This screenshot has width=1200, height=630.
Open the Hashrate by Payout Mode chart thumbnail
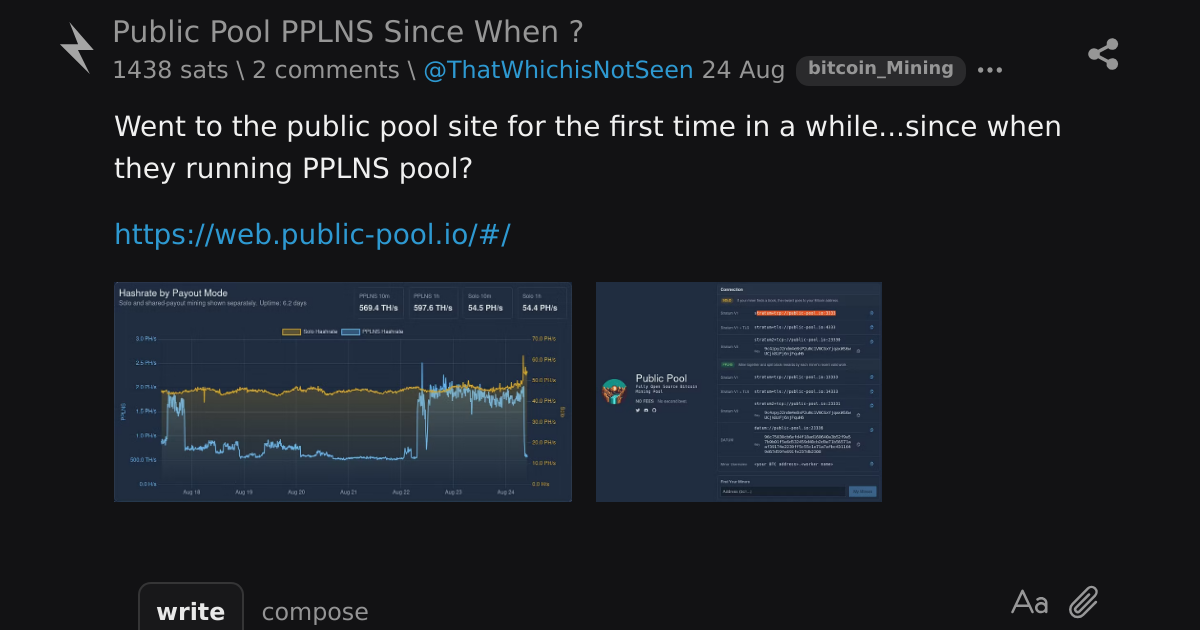coord(343,392)
